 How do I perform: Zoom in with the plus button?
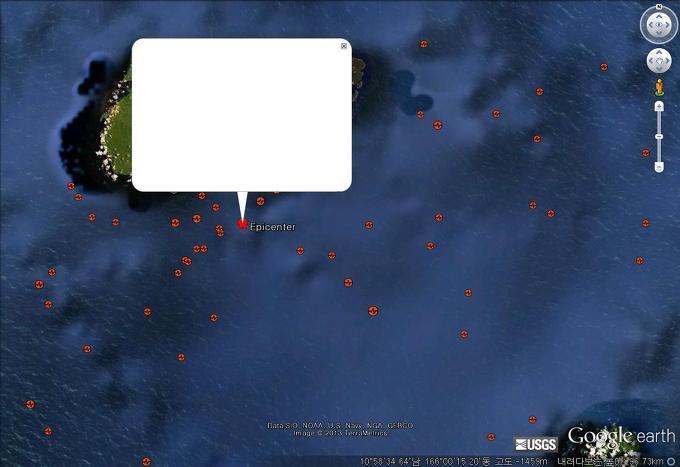pyautogui.click(x=659, y=106)
